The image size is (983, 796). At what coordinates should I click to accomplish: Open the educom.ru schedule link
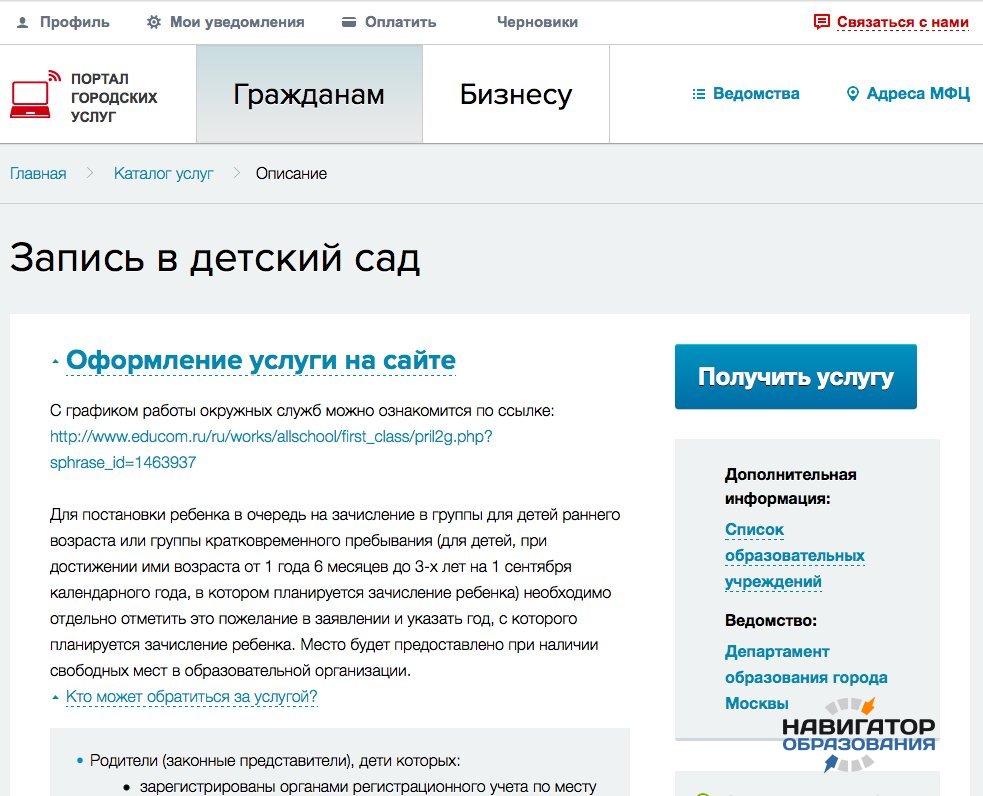click(x=271, y=437)
